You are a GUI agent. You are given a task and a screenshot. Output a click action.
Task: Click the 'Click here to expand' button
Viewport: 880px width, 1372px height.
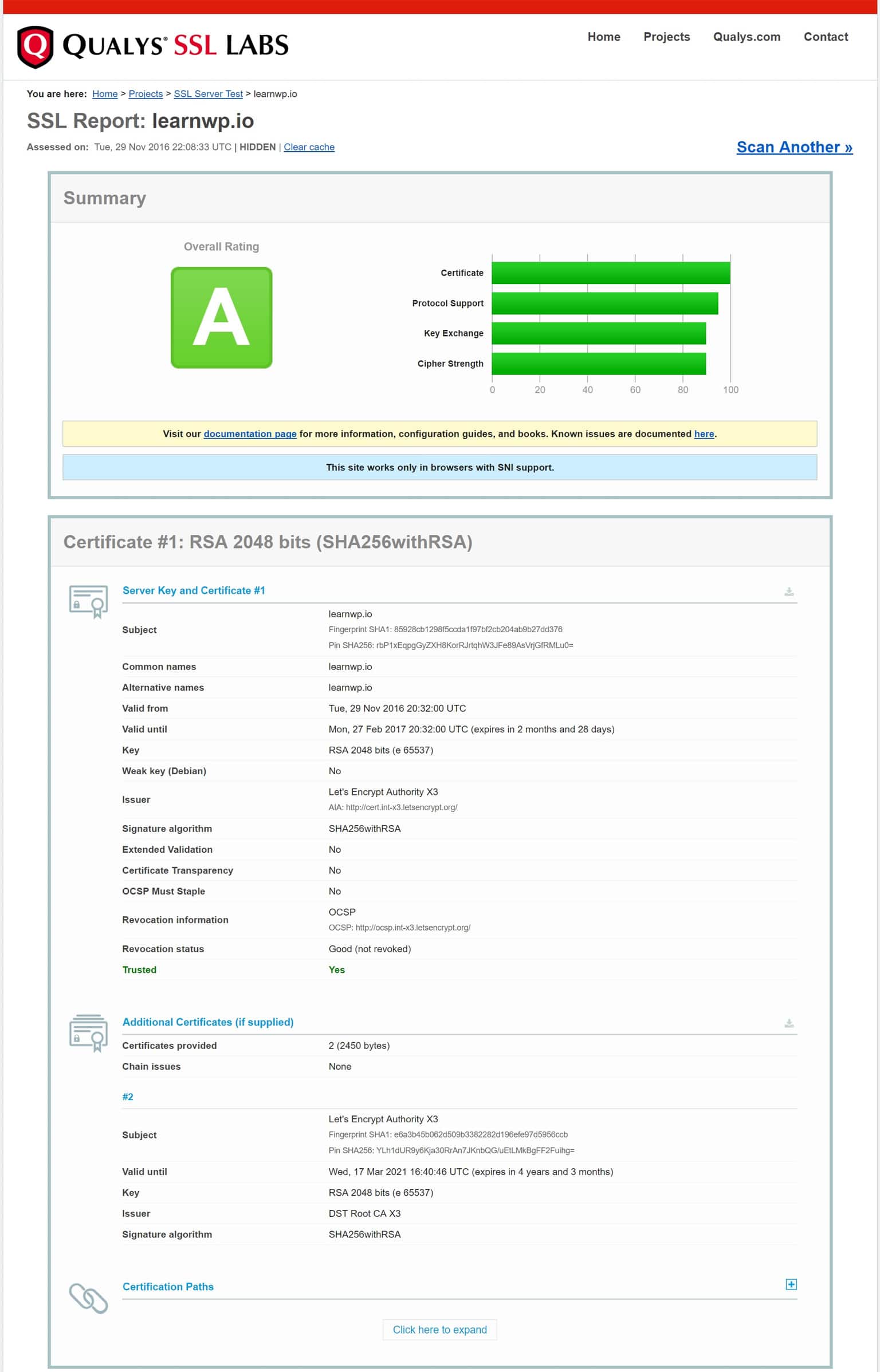(439, 1330)
